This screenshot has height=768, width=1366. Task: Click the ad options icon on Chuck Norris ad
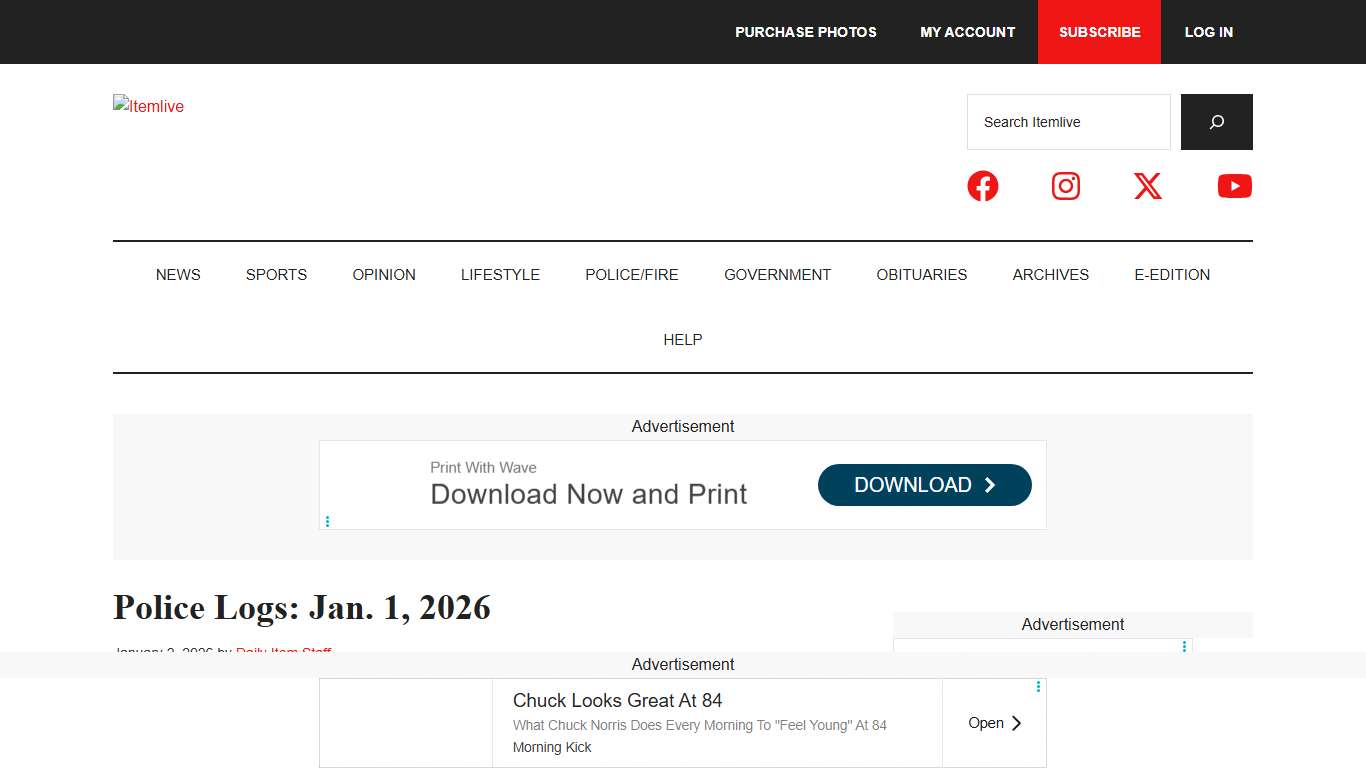click(1038, 687)
